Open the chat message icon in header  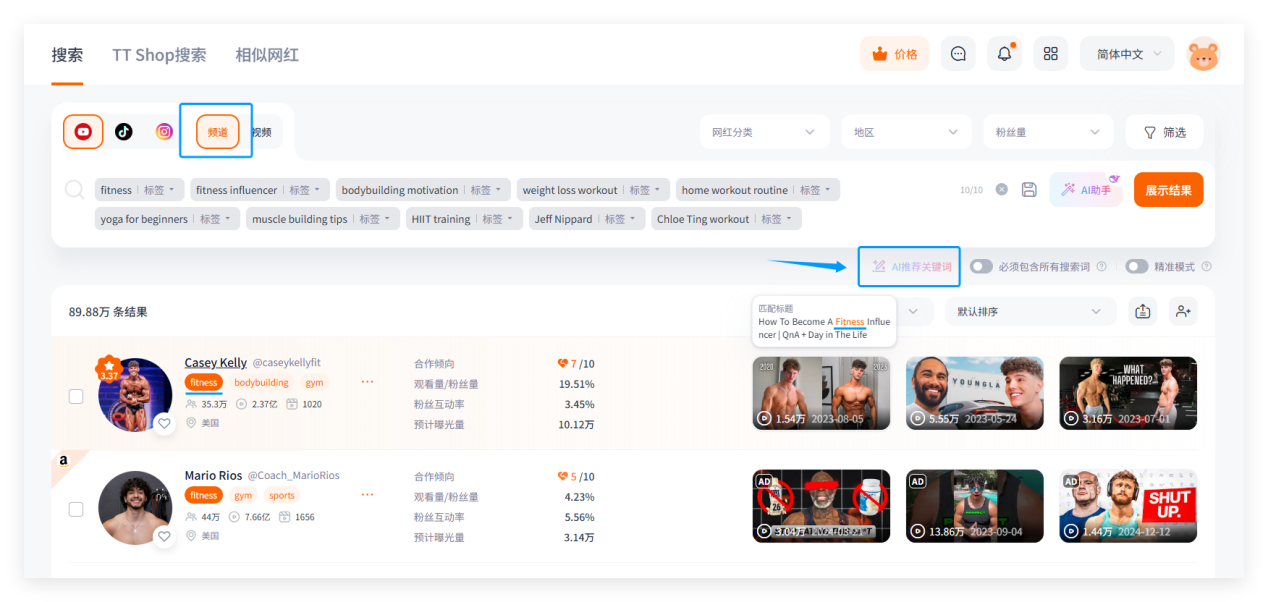(x=958, y=54)
